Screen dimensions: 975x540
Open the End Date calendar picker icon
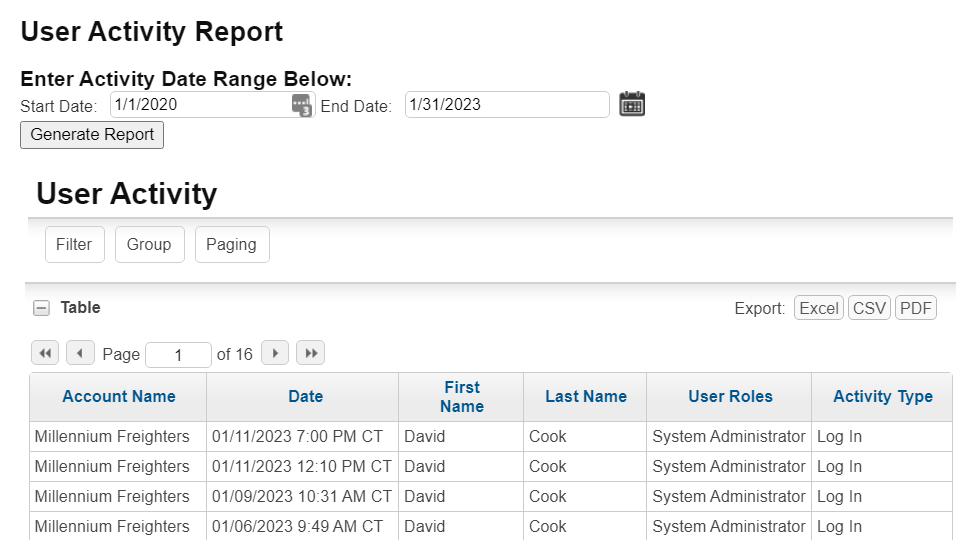point(632,104)
